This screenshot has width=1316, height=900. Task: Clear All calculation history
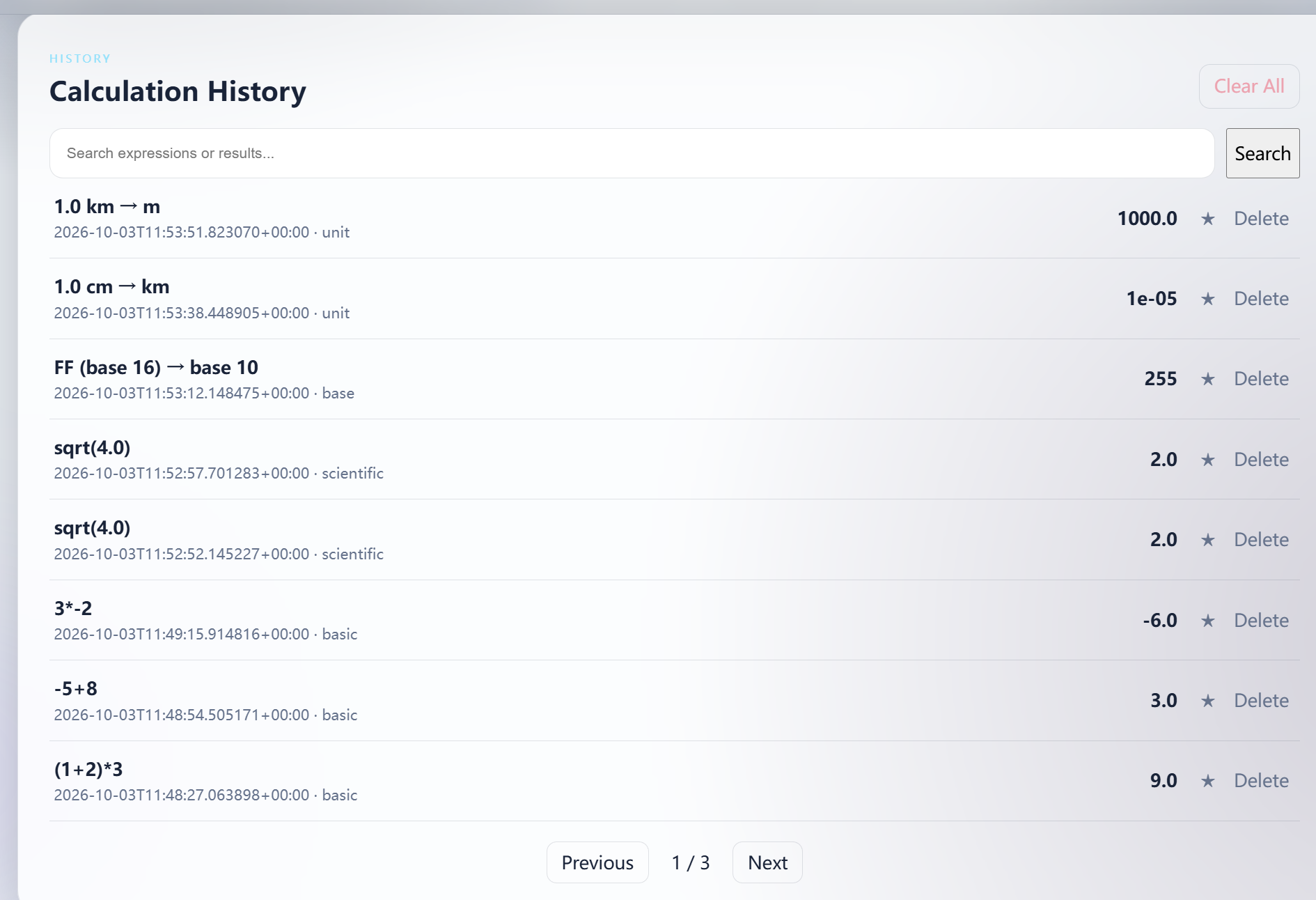click(x=1249, y=86)
